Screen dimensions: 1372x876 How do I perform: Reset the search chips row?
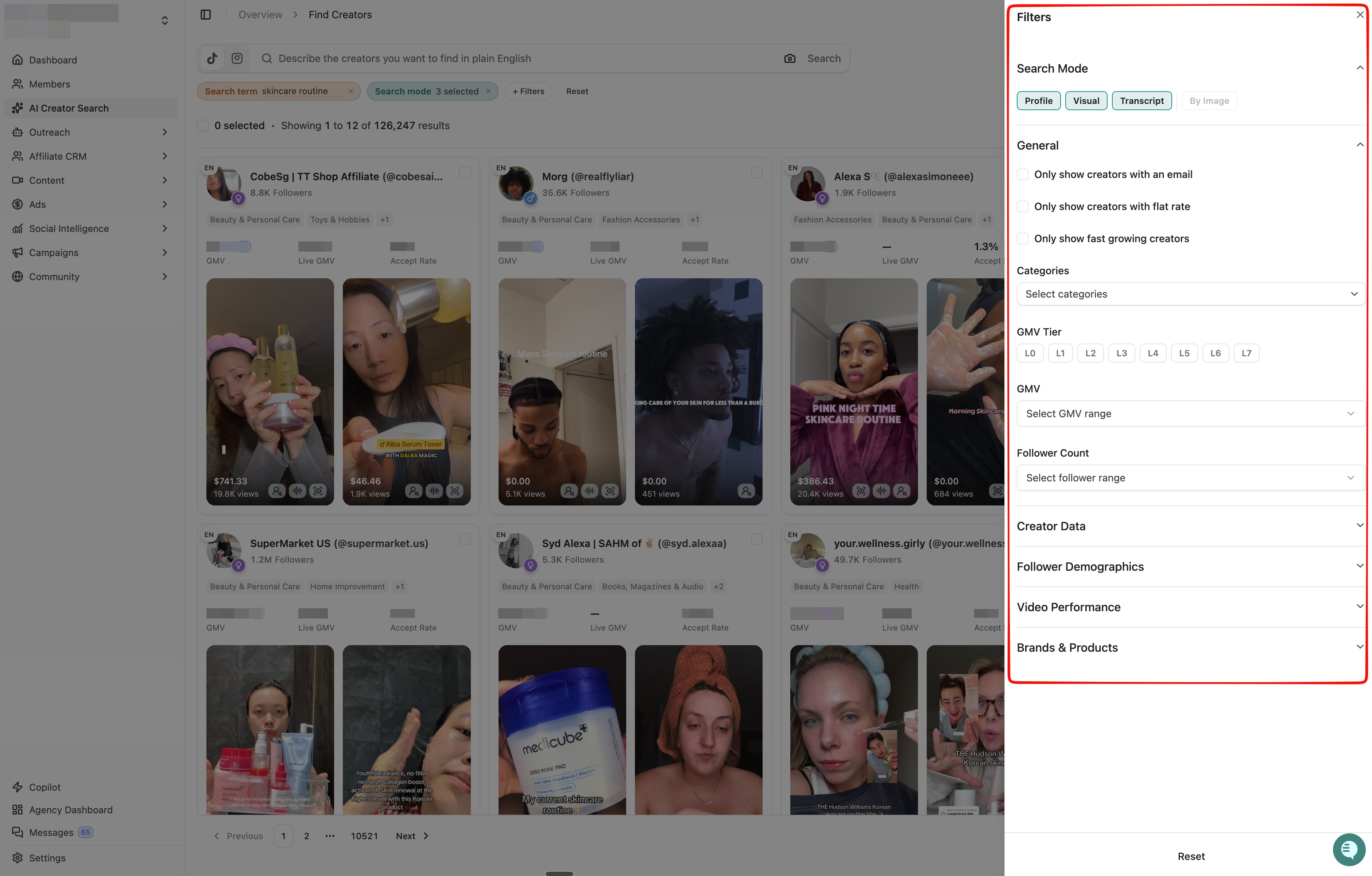tap(577, 91)
